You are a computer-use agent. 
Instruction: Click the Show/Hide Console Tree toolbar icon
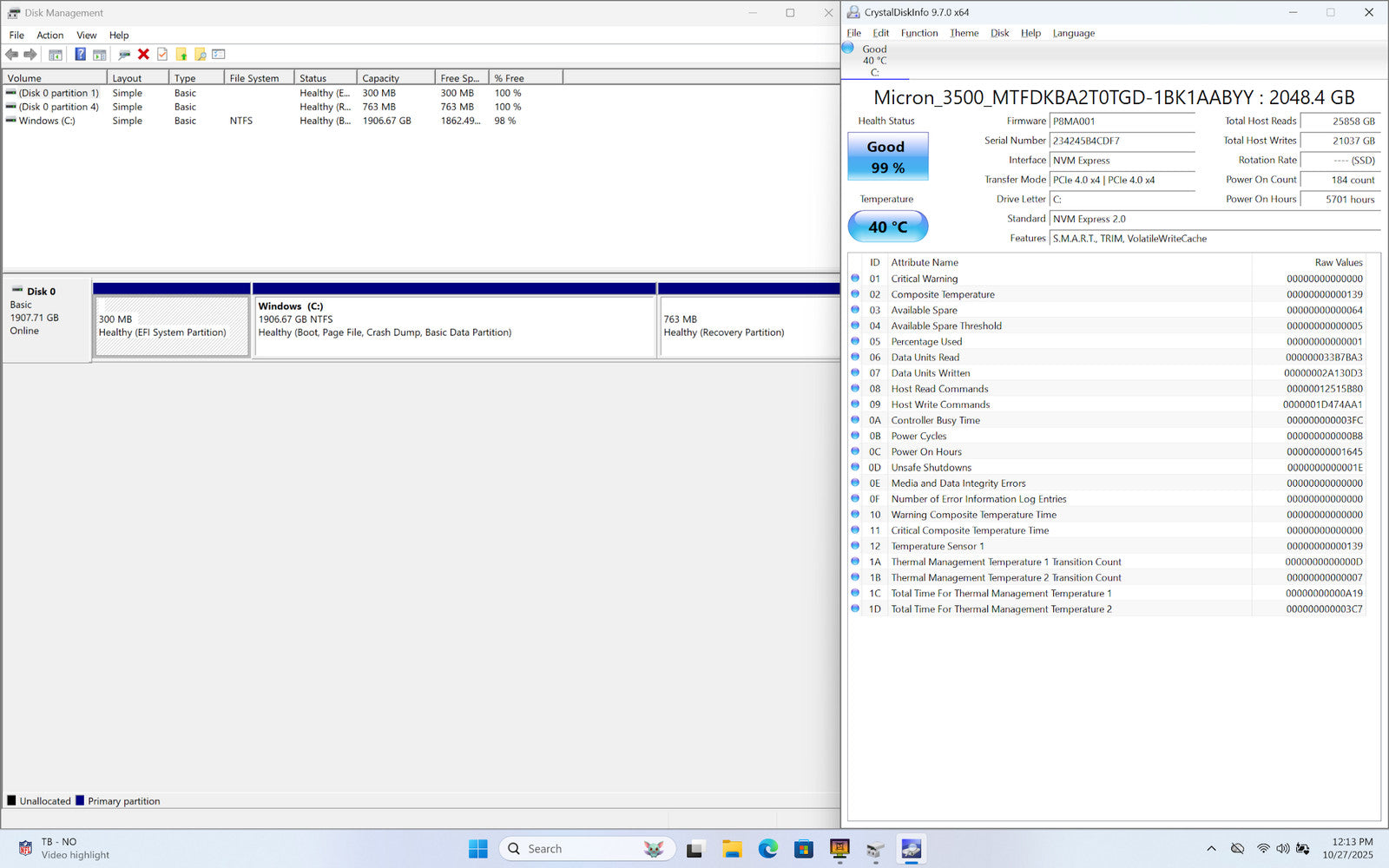pyautogui.click(x=56, y=55)
